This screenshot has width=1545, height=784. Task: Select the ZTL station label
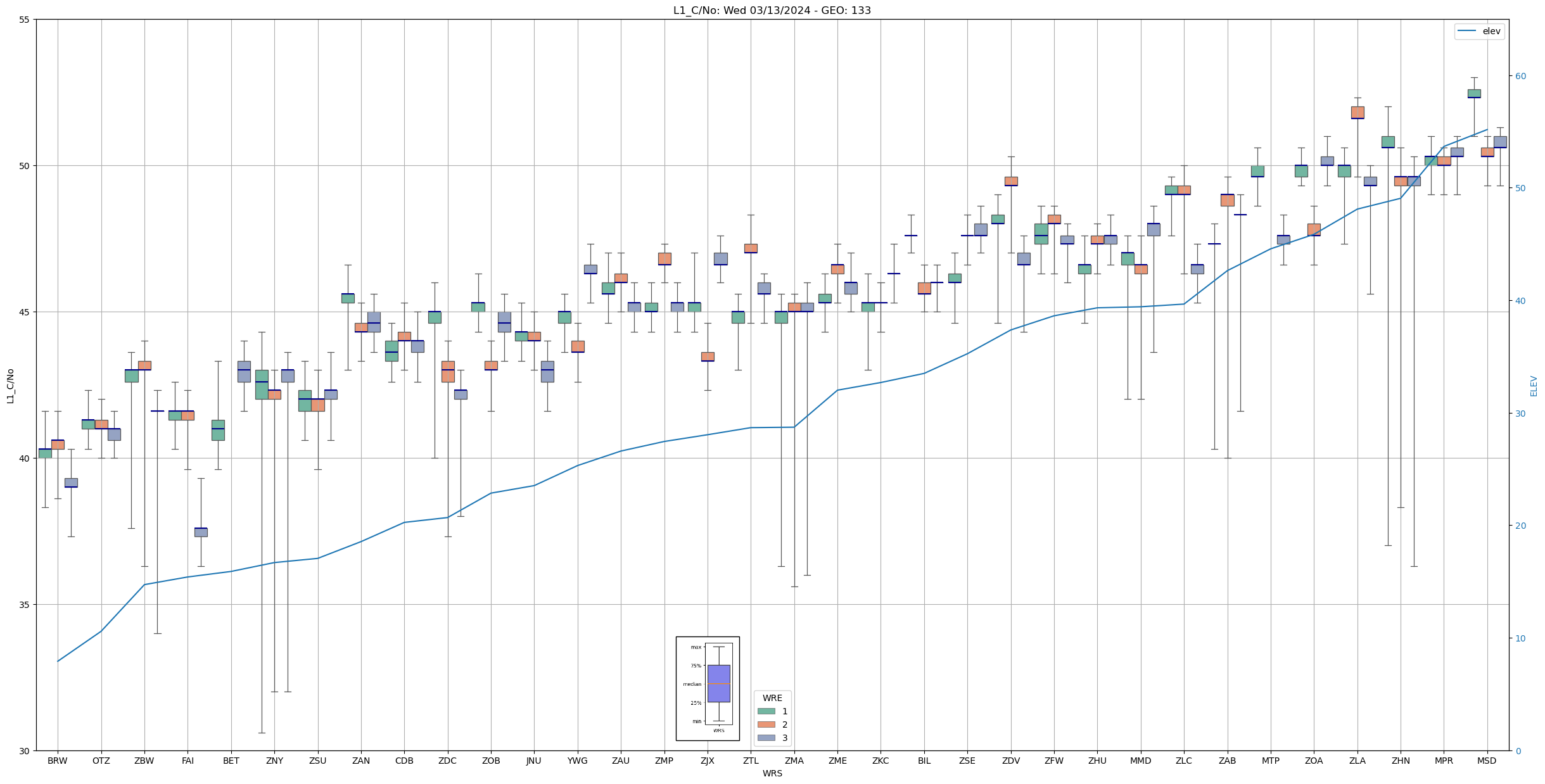(x=751, y=761)
